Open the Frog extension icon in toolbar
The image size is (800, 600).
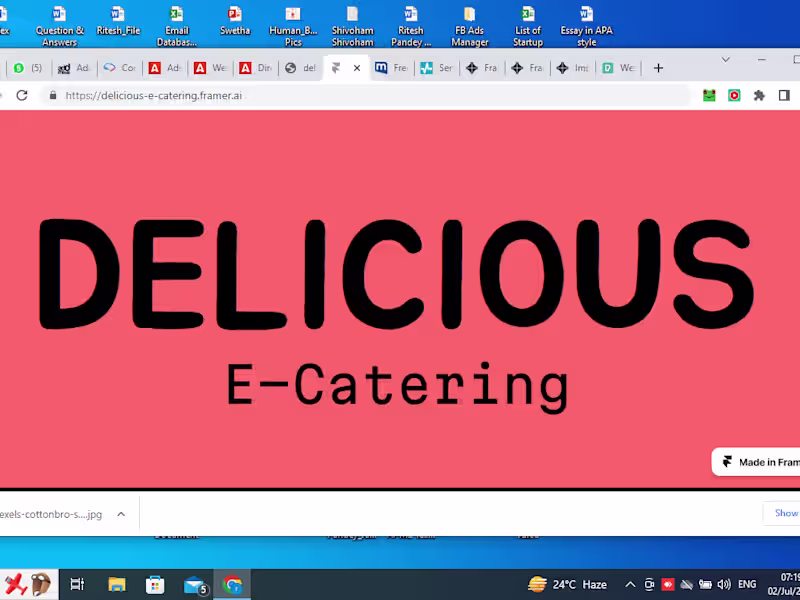point(709,95)
